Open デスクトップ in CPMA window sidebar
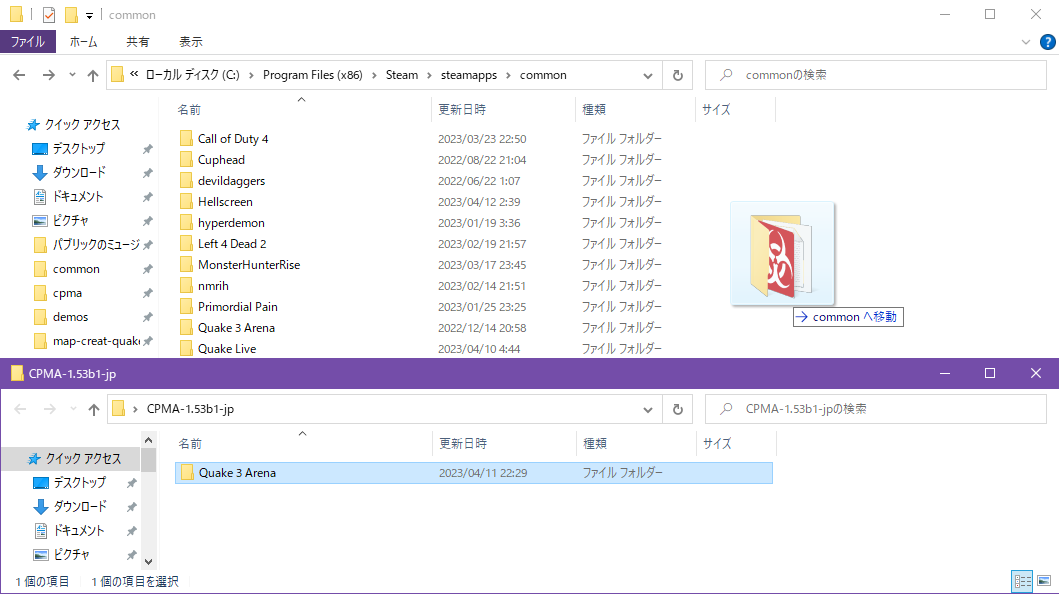Screen dimensions: 1059x594 click(x=79, y=483)
